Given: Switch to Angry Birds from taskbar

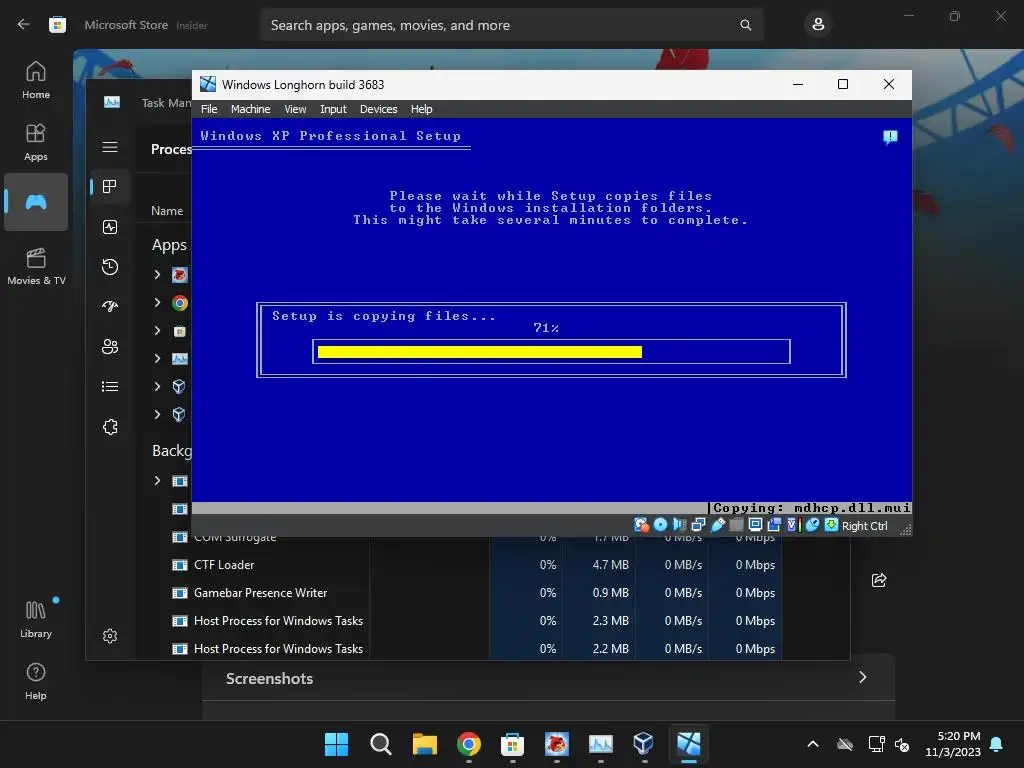Looking at the screenshot, I should click(x=556, y=744).
